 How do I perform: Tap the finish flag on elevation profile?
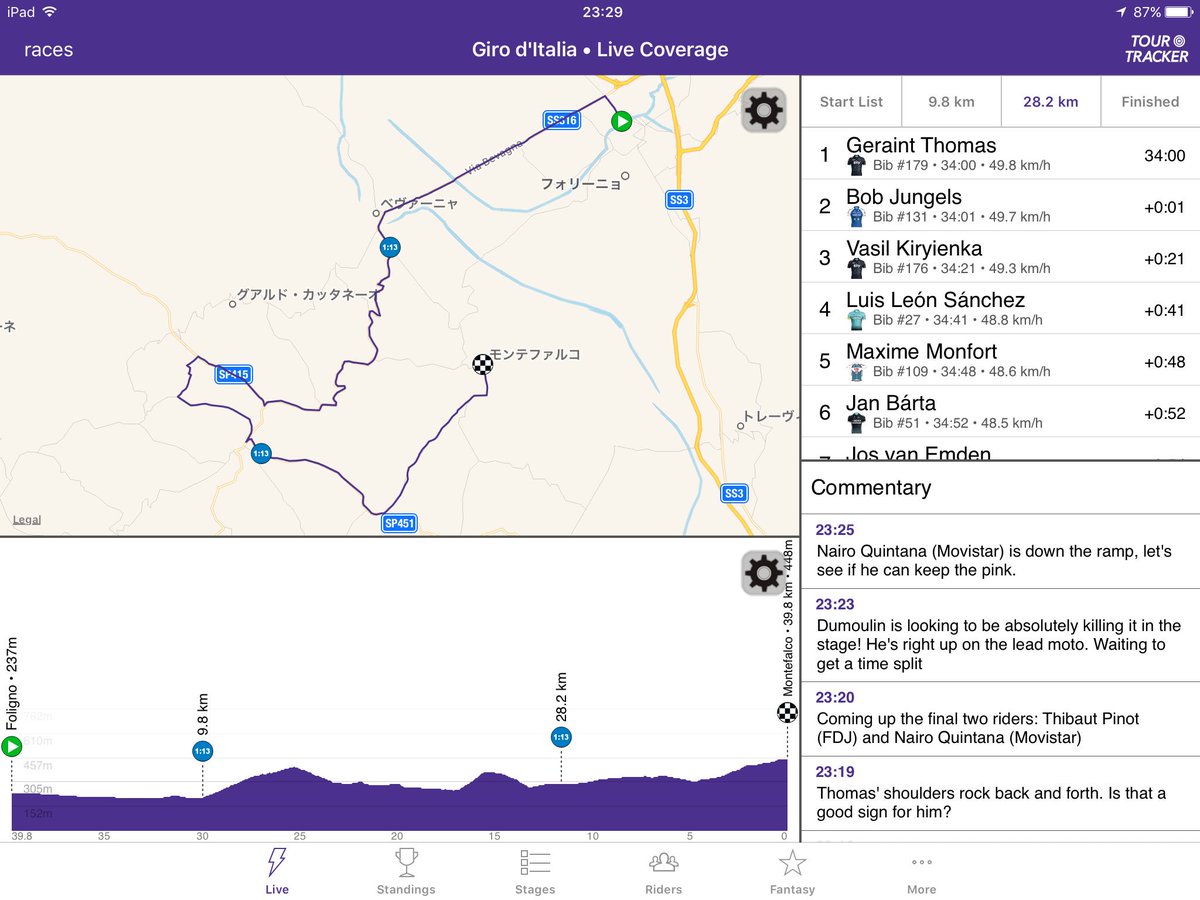[787, 712]
